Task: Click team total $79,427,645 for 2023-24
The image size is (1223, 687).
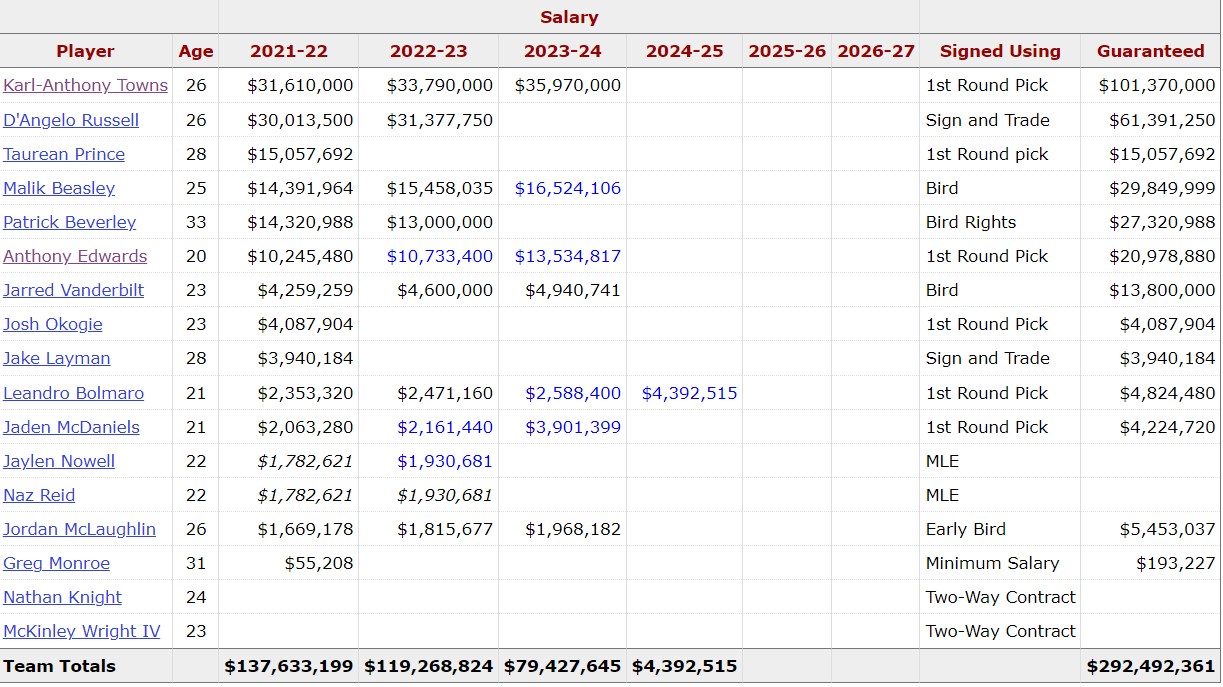Action: tap(563, 666)
